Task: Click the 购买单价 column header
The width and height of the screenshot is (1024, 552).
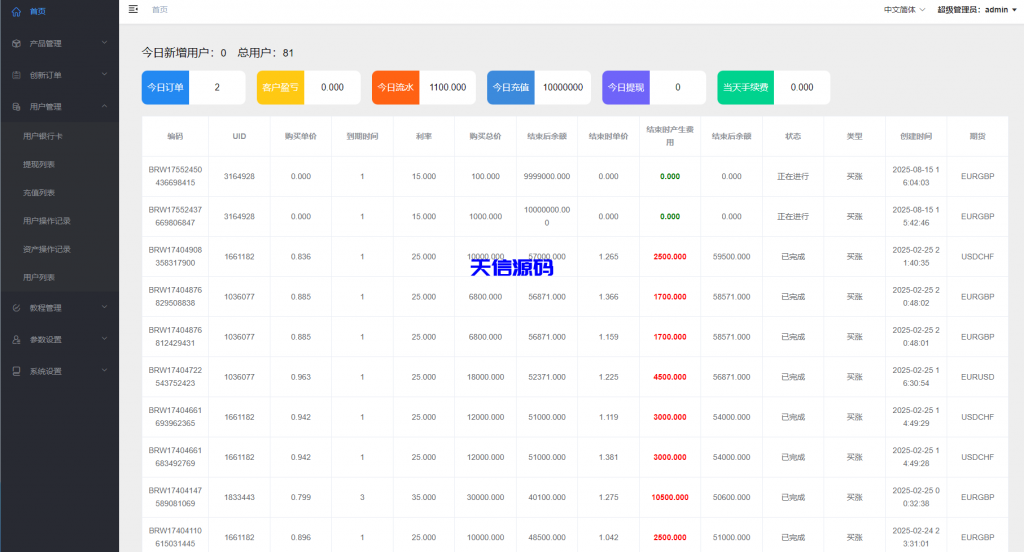Action: point(300,137)
